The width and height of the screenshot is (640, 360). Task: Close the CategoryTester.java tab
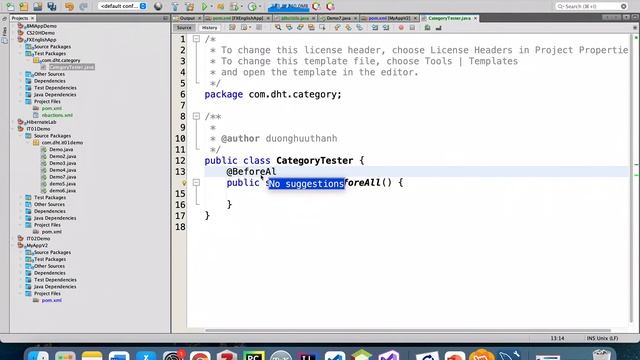tap(476, 18)
